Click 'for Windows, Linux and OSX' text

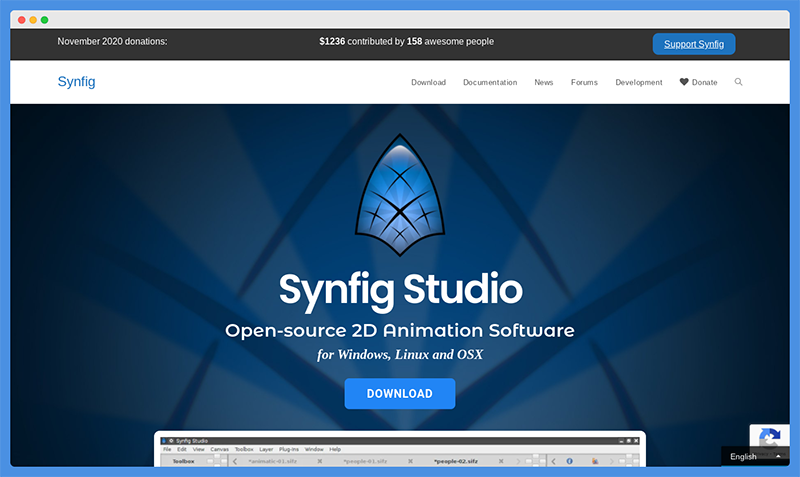(x=399, y=355)
